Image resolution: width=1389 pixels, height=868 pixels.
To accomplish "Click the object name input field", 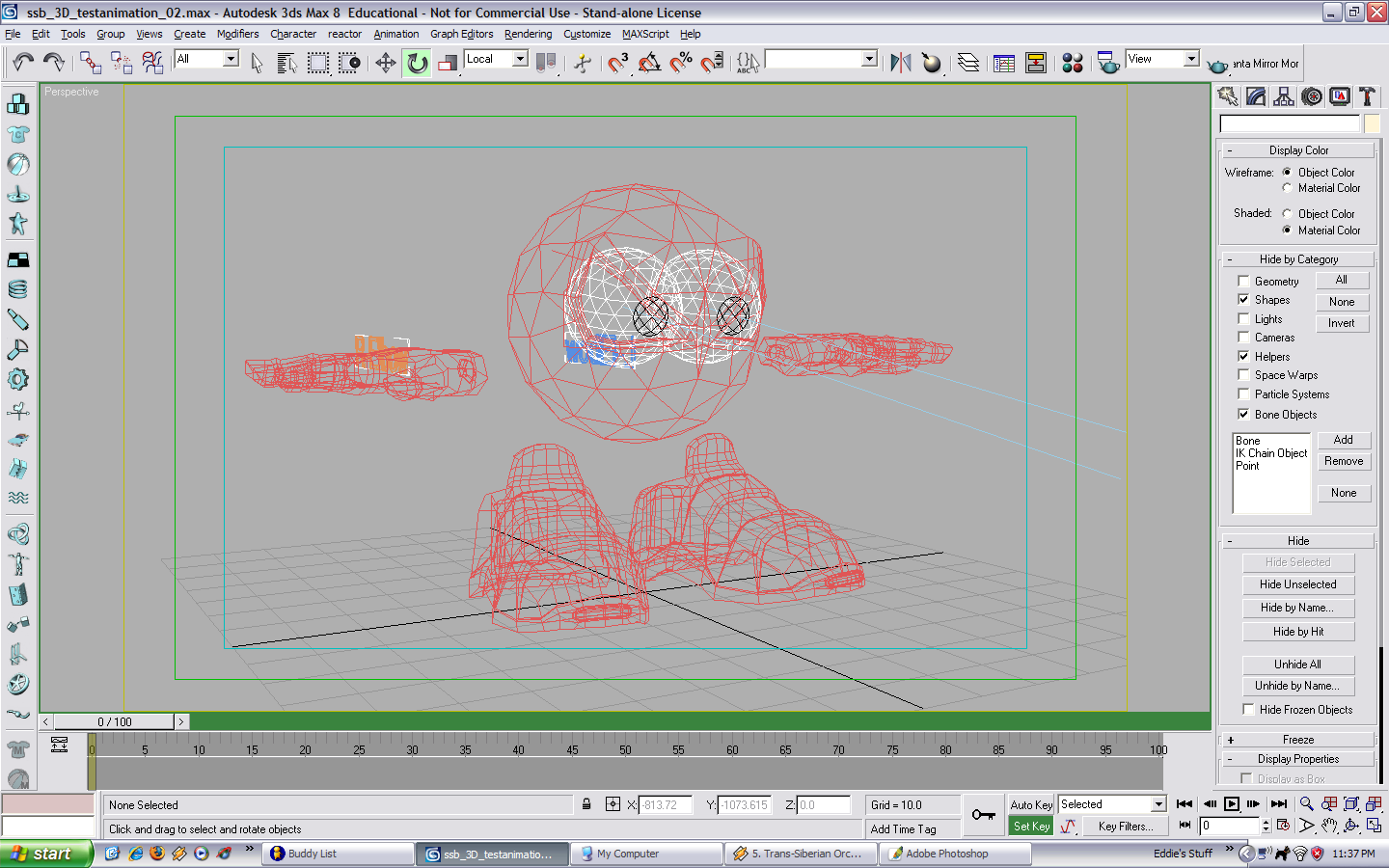I will coord(1290,123).
